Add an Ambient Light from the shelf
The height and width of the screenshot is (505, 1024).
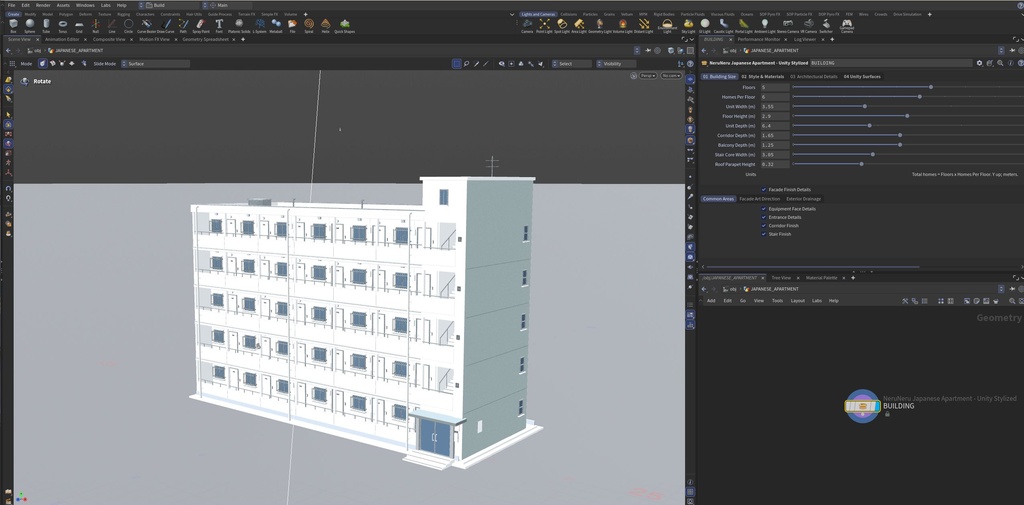765,25
